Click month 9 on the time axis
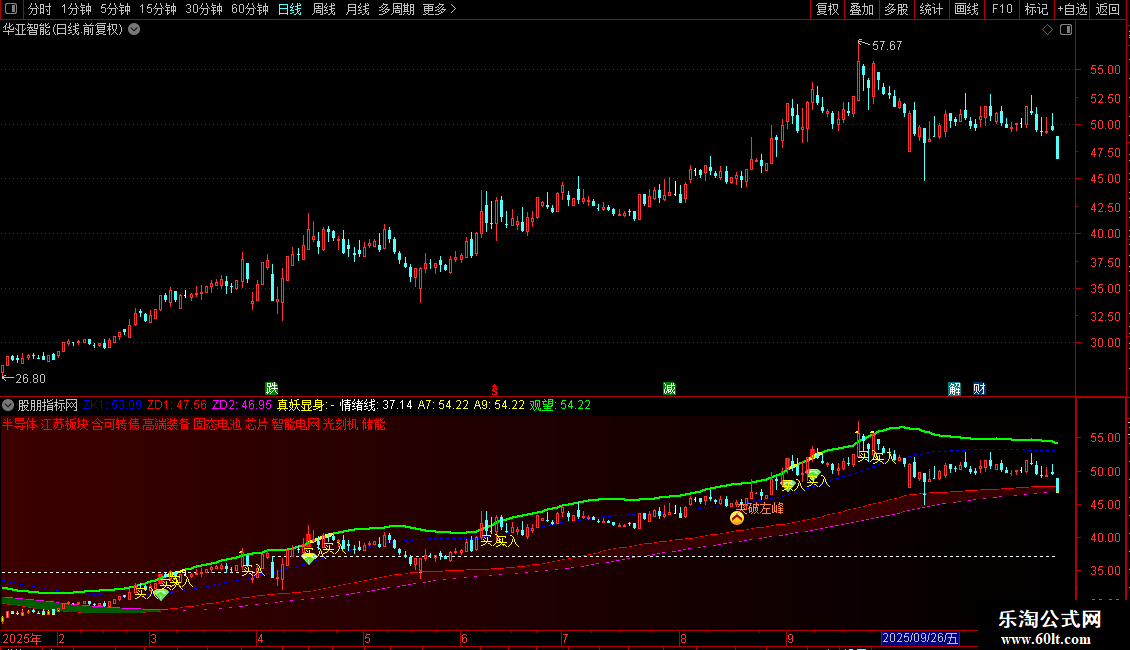Viewport: 1130px width, 650px height. click(x=791, y=638)
